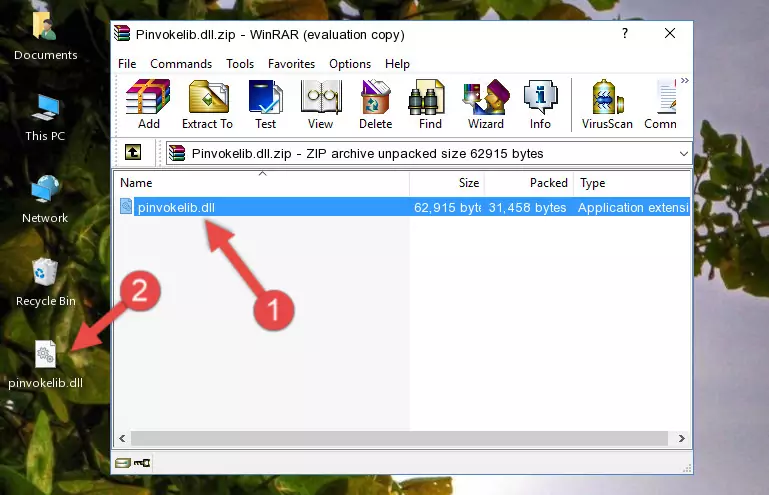Click horizontal scrollbar left arrow
This screenshot has width=769, height=495.
pyautogui.click(x=122, y=438)
